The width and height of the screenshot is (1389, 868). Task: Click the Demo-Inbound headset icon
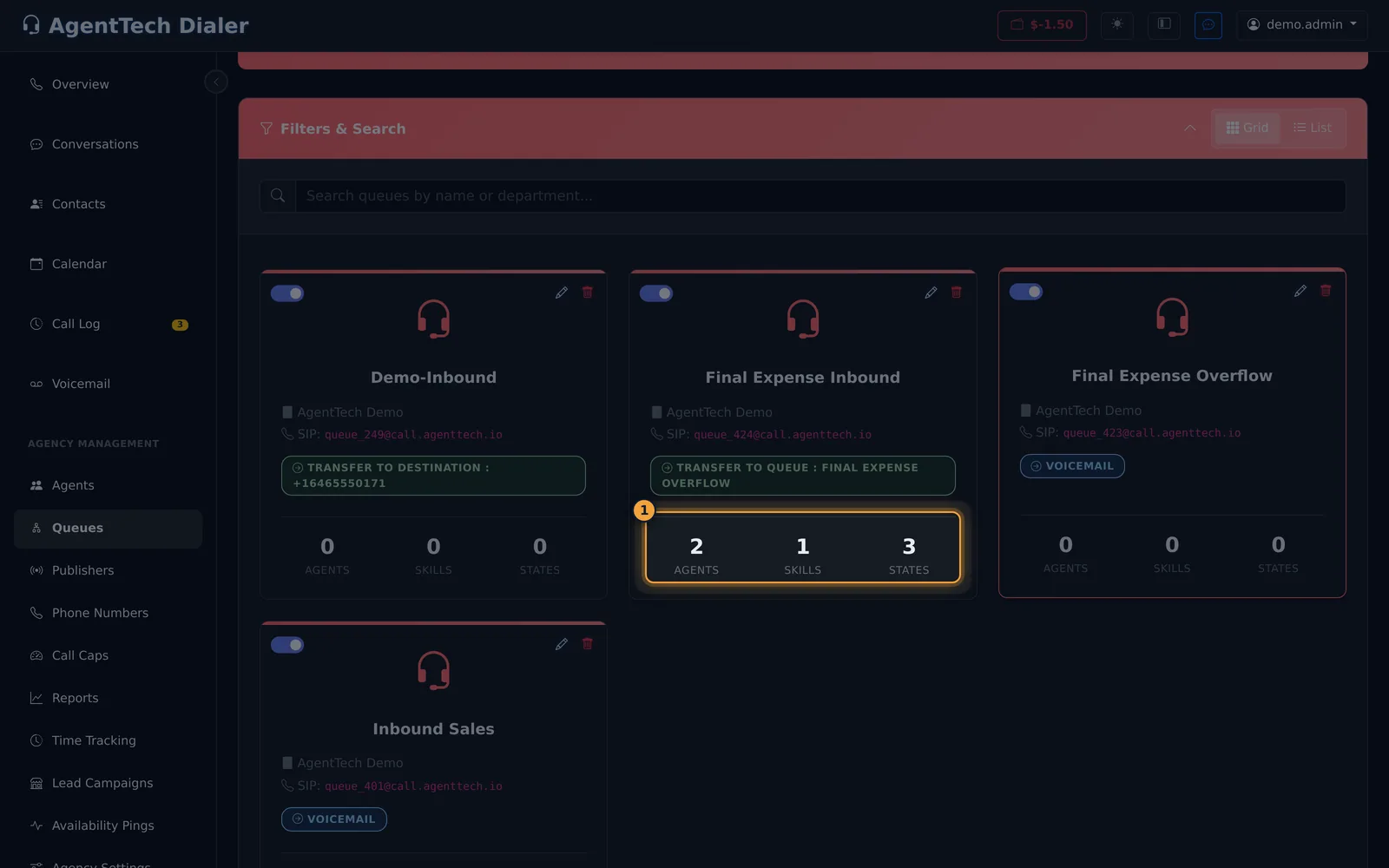click(x=433, y=319)
